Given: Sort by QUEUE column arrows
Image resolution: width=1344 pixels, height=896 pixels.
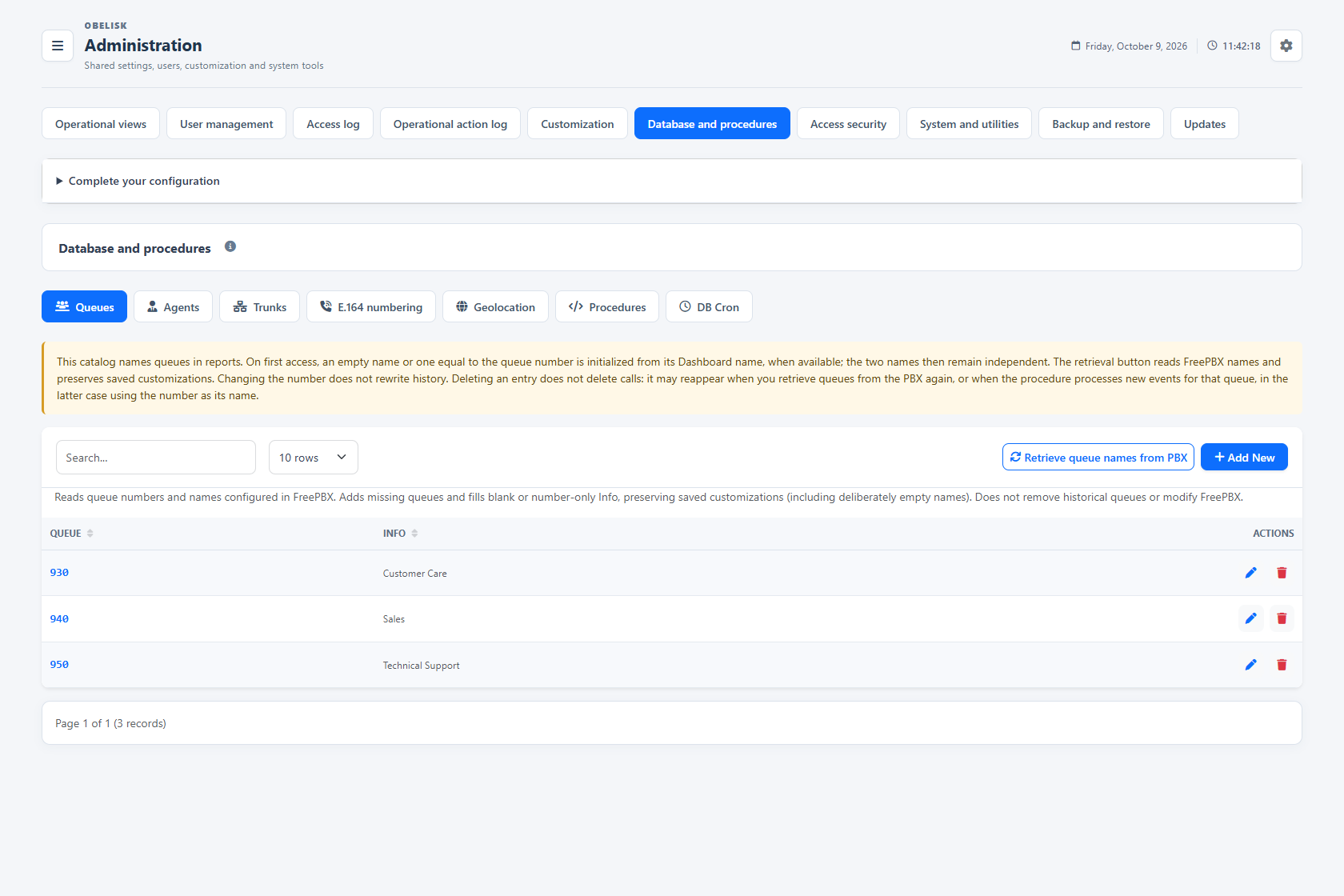Looking at the screenshot, I should (x=90, y=534).
